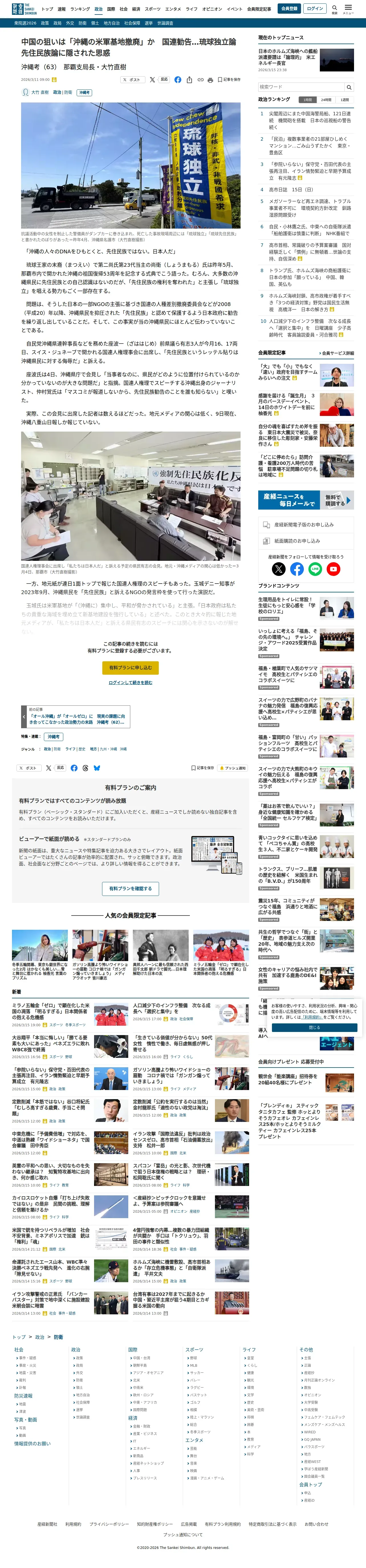Open Sankei YouTube channel icon in sidebar

click(x=333, y=569)
